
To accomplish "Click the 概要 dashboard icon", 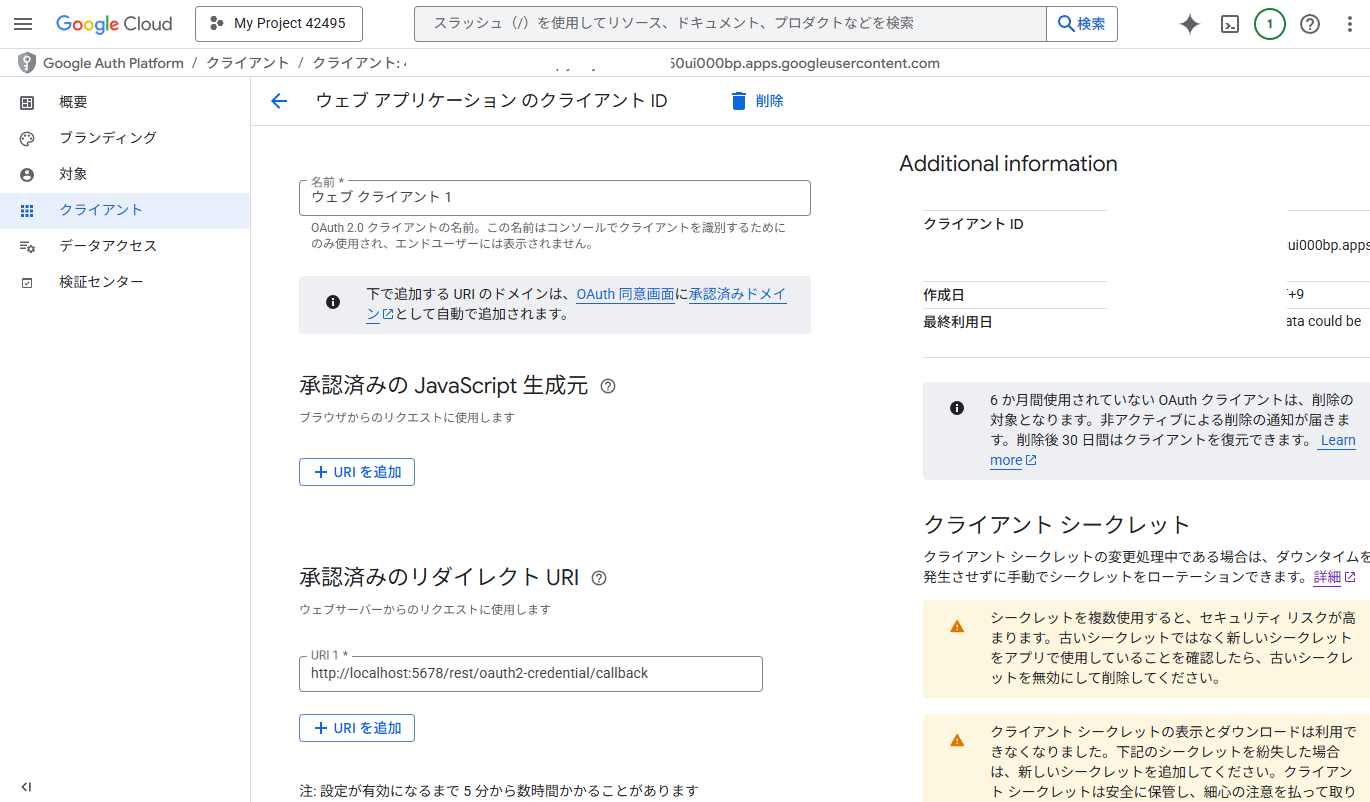I will 27,102.
